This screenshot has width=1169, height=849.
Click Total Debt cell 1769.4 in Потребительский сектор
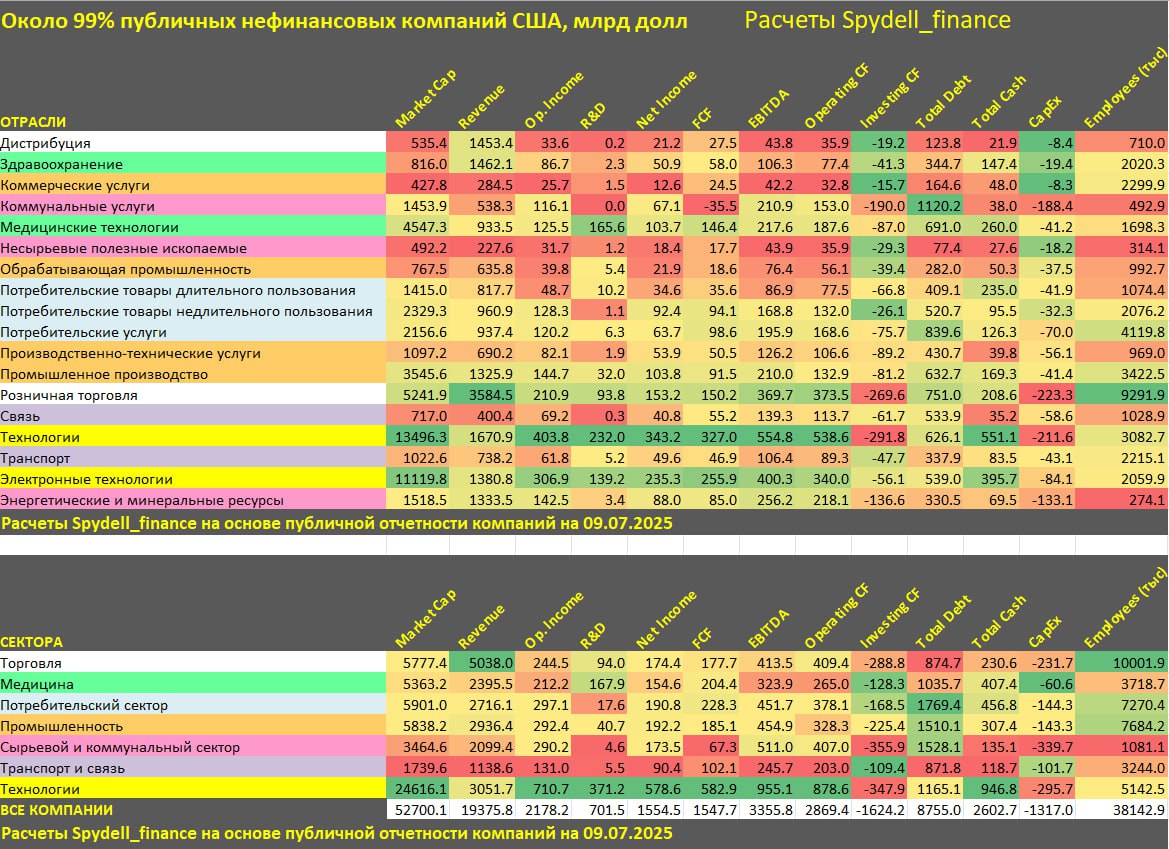click(x=935, y=704)
